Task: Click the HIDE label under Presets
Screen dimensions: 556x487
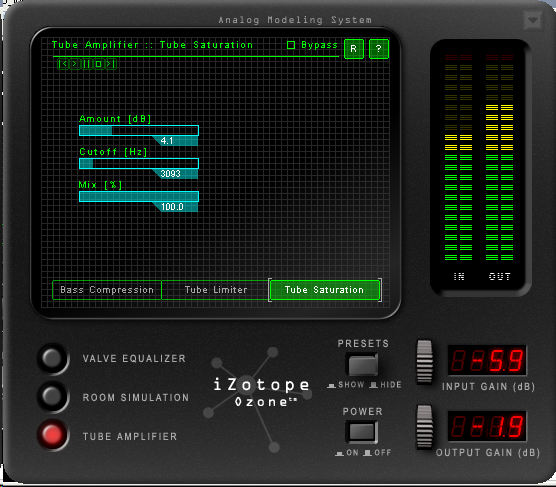Action: point(391,385)
